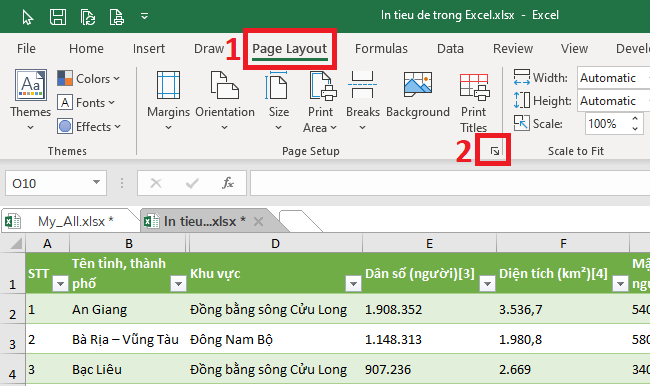Select the Page Layout ribbon tab

290,49
